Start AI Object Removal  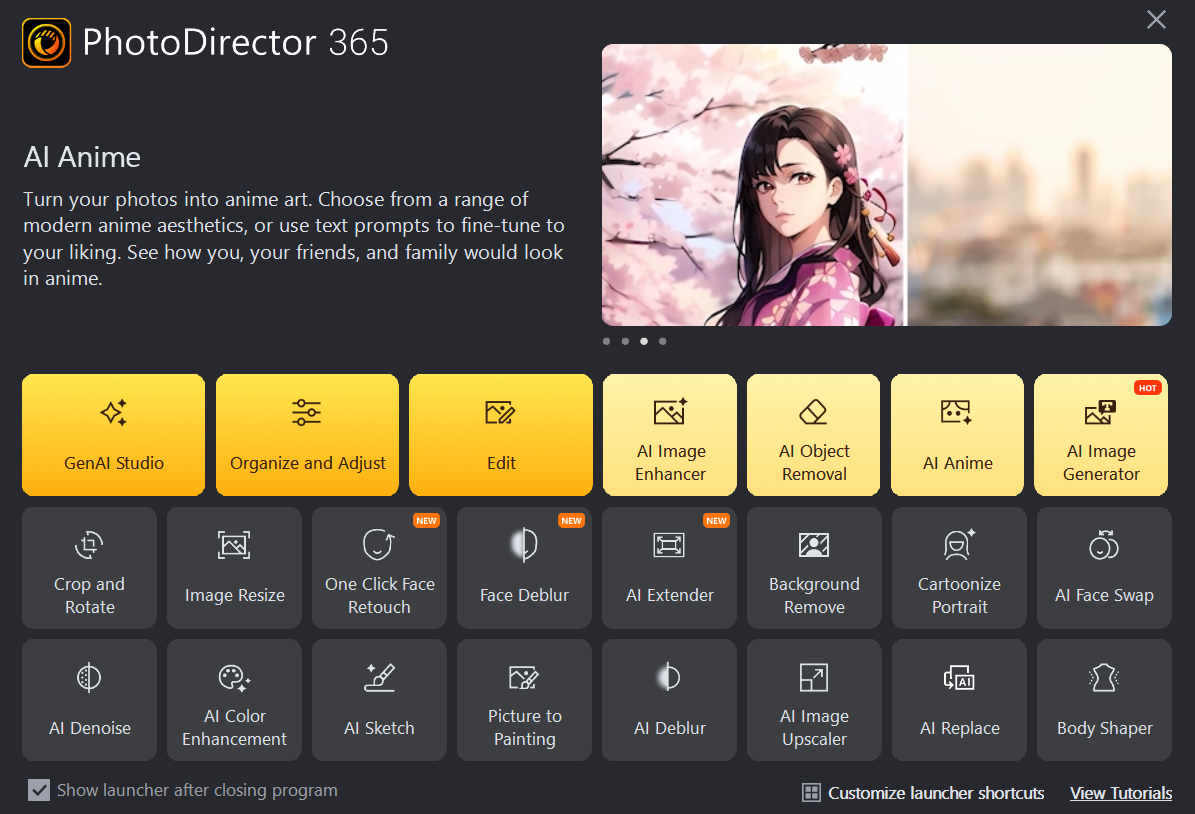813,435
